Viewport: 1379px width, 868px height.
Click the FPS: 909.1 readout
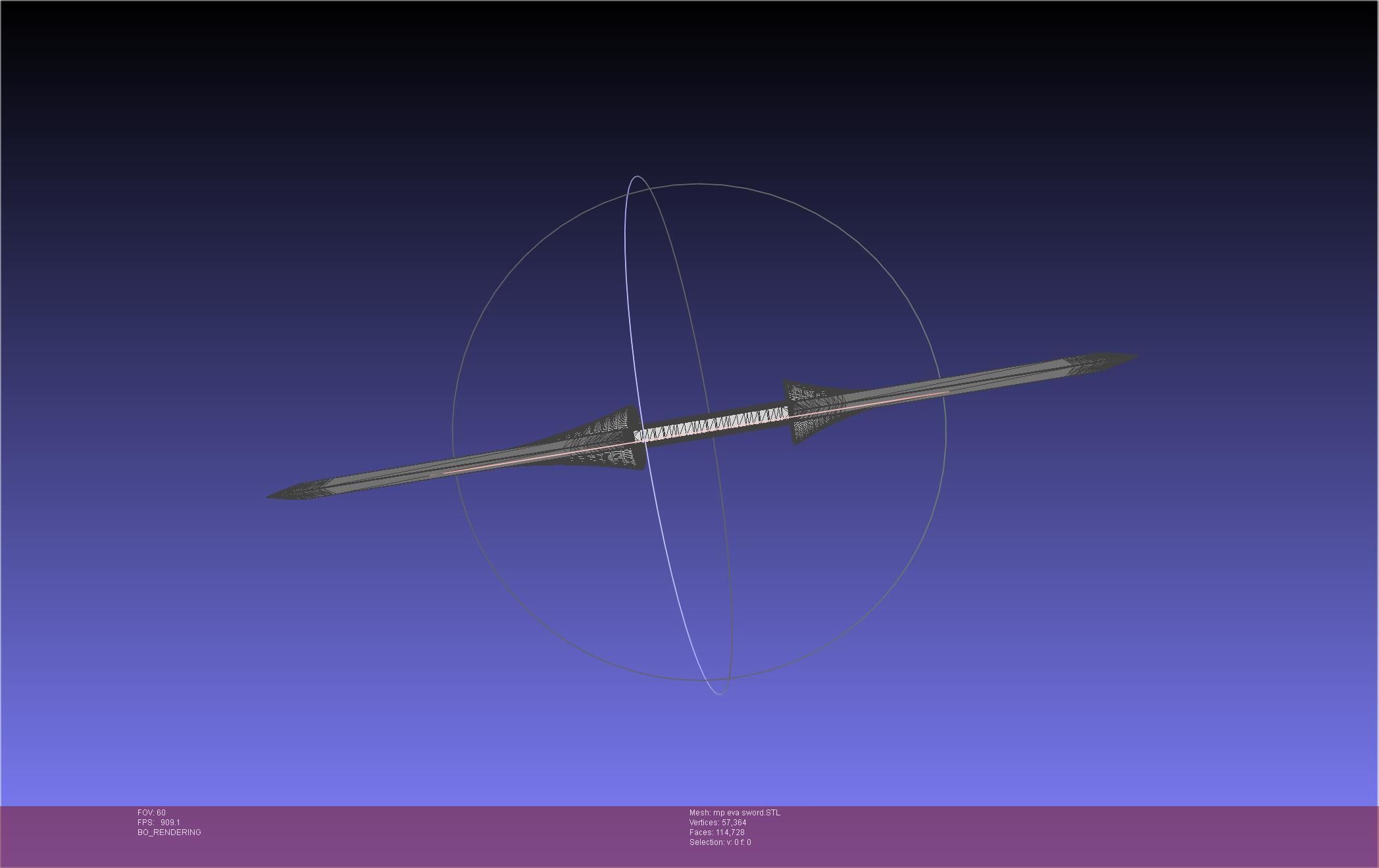click(x=159, y=823)
